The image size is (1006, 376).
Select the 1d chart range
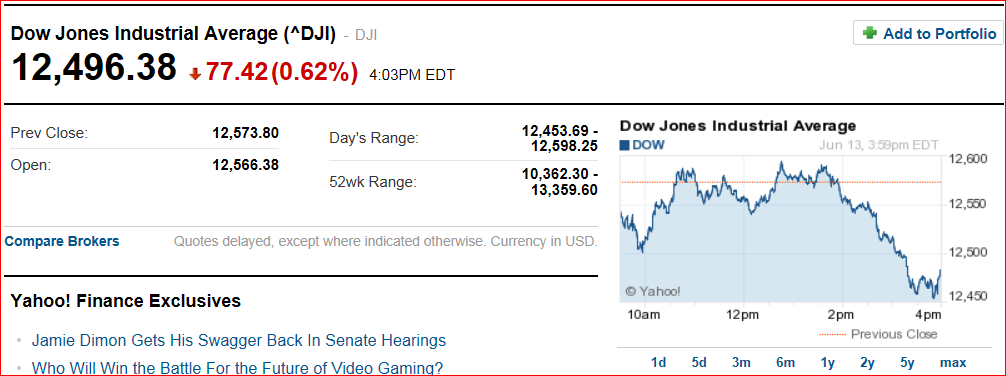658,363
